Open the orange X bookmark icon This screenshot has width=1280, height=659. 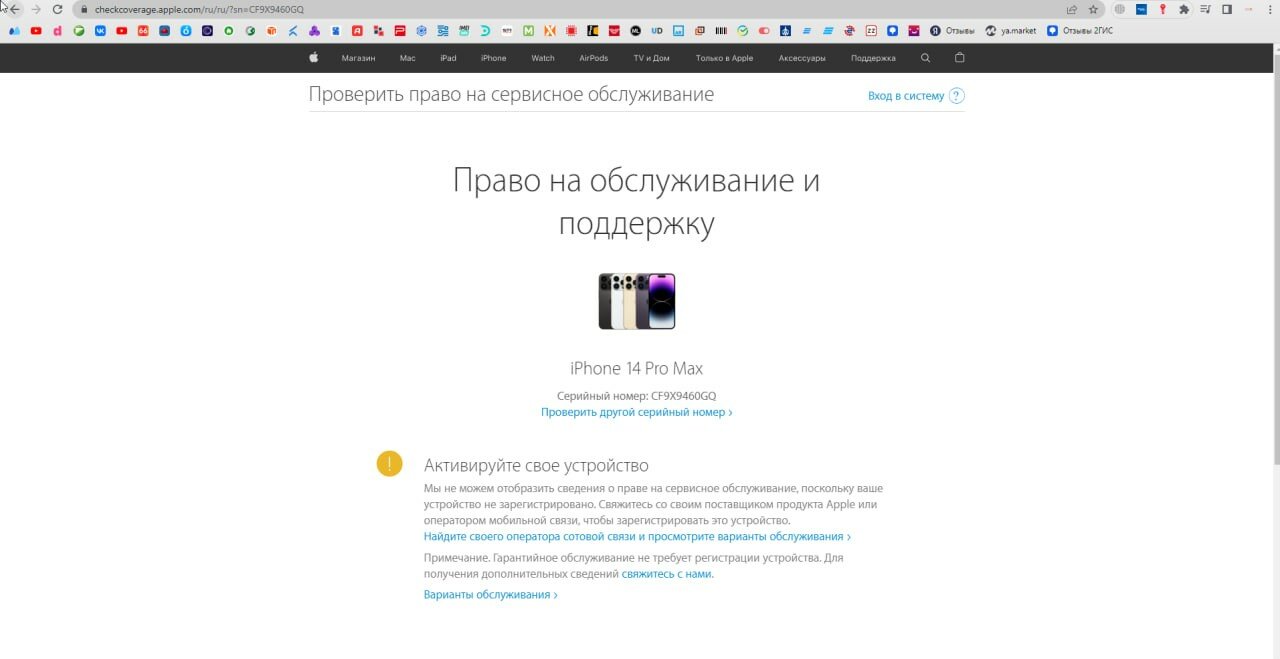click(550, 31)
